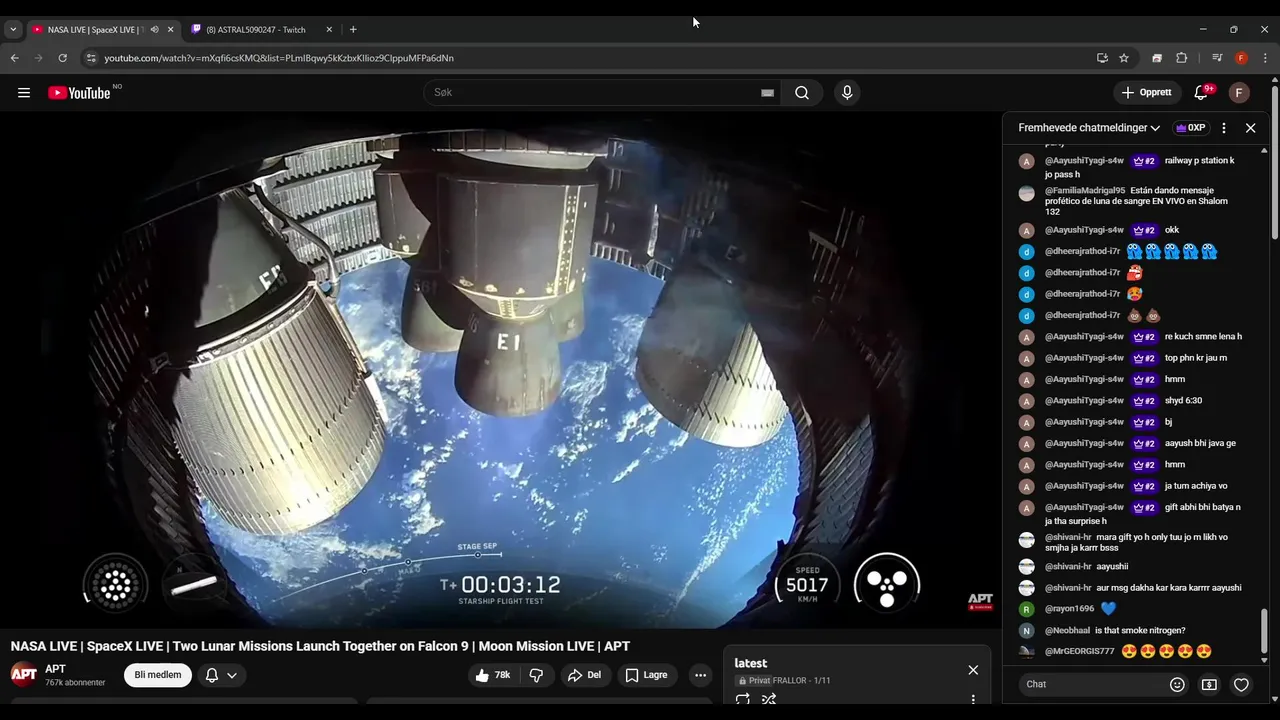Viewport: 1280px width, 720px height.
Task: Dislike the video with thumbs down
Action: tap(536, 675)
